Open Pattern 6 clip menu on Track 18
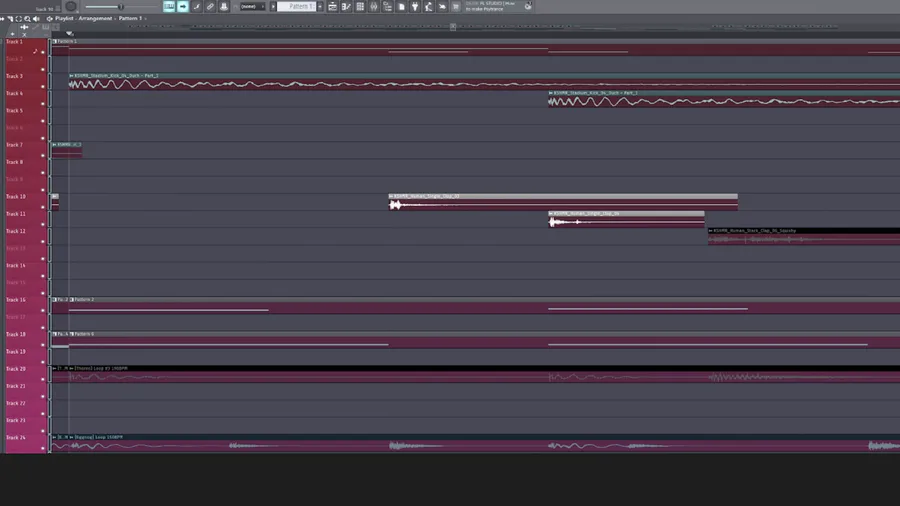Screen dimensions: 900x506 coord(72,334)
